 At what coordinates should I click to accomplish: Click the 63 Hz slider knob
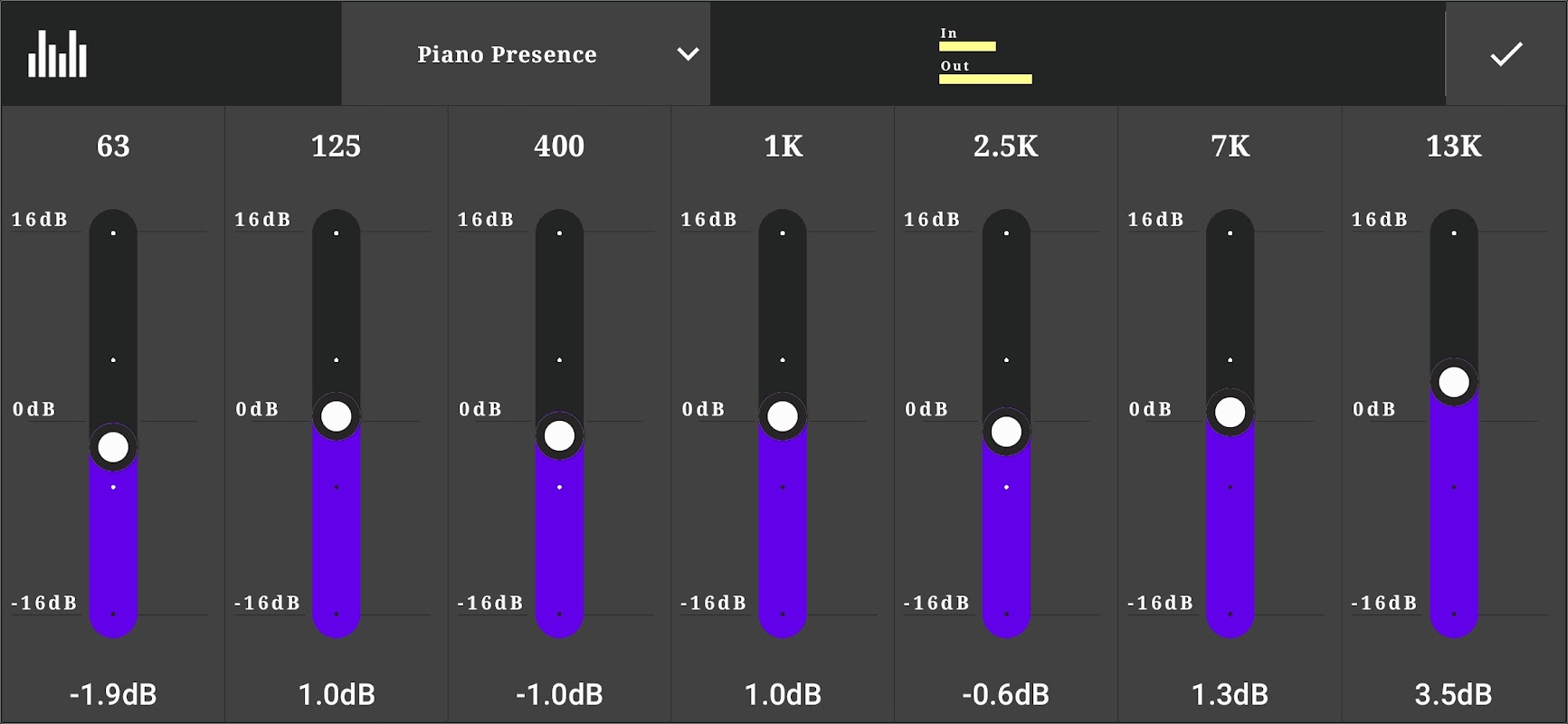coord(113,447)
